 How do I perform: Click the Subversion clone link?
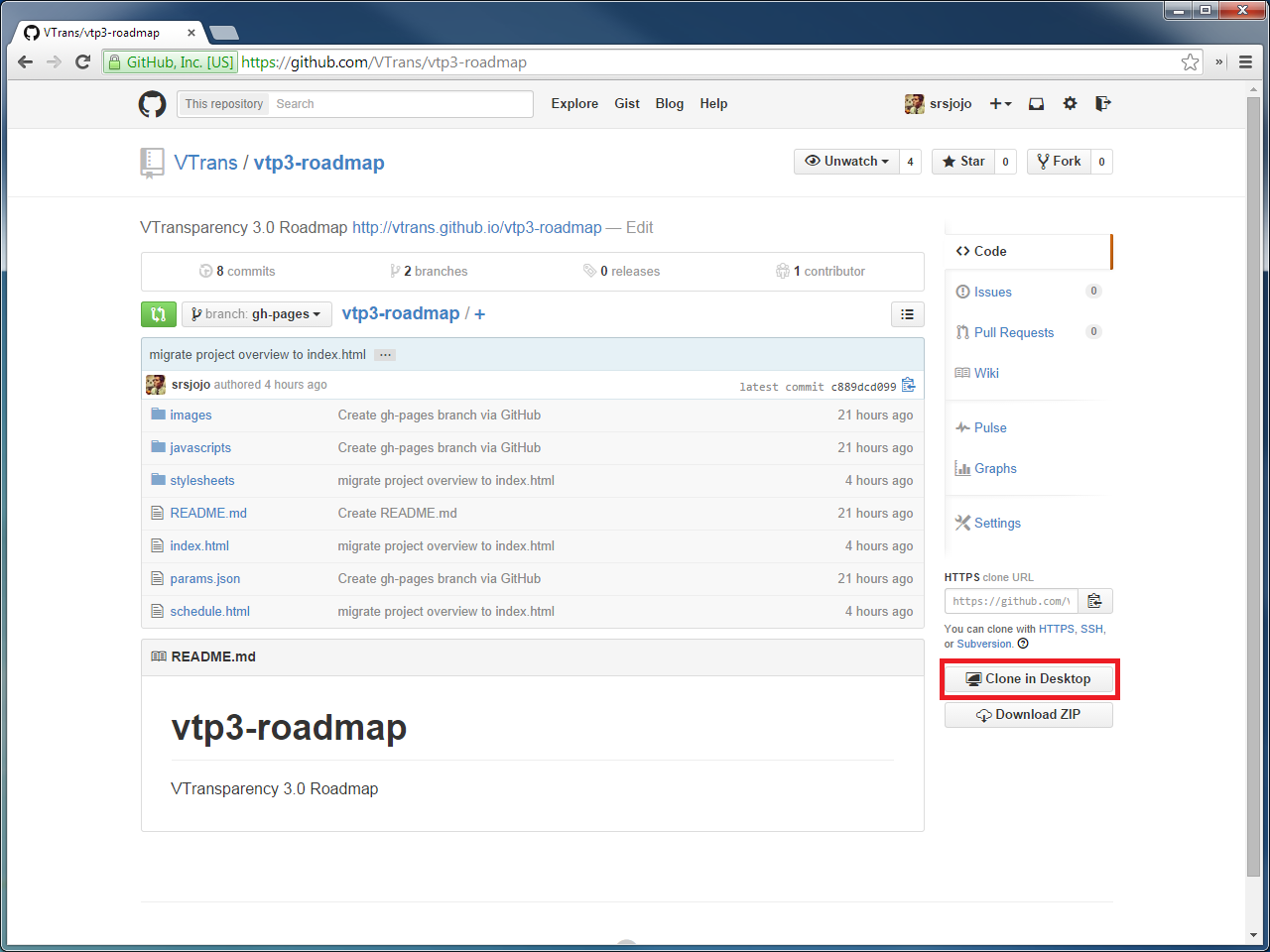point(984,644)
